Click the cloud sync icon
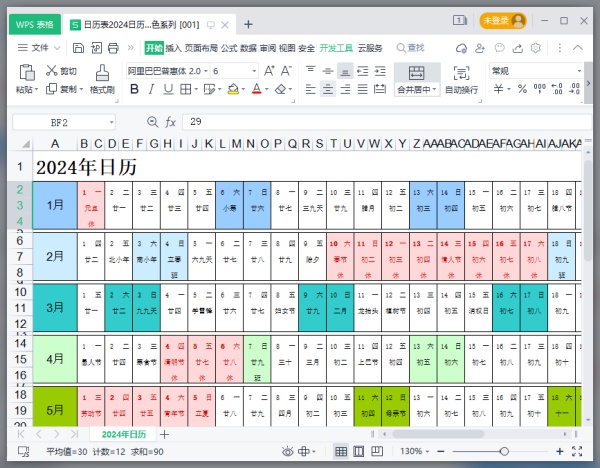The width and height of the screenshot is (600, 468). tap(461, 48)
